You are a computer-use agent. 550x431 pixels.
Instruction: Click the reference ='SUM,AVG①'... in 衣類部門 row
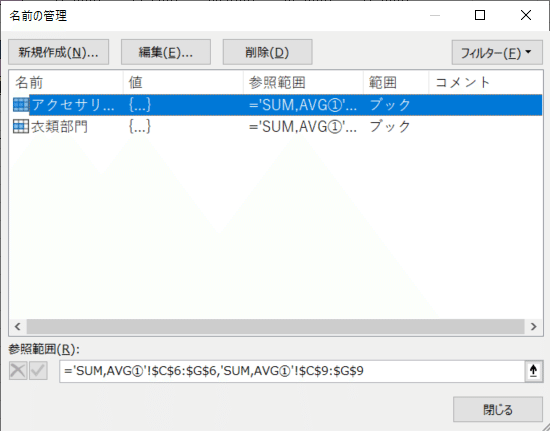303,127
